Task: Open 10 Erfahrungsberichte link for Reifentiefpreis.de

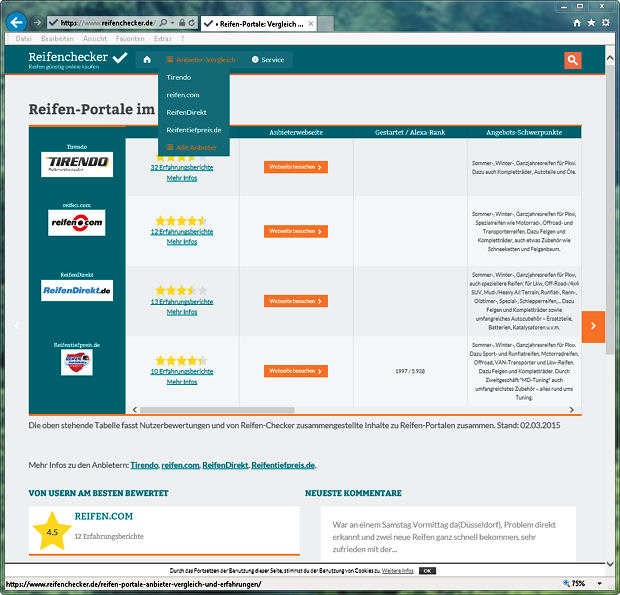Action: [x=182, y=372]
